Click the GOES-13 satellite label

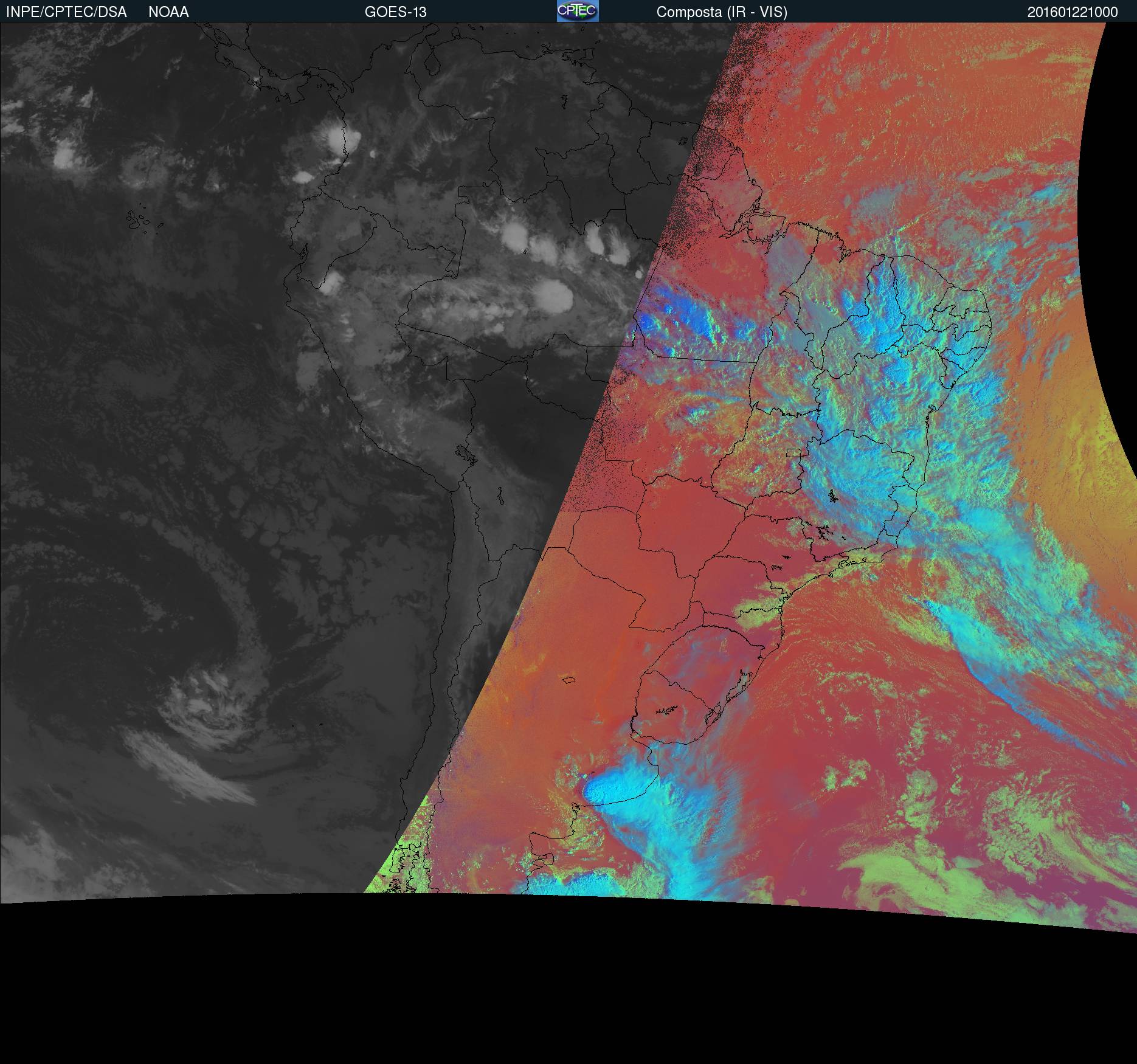click(396, 12)
